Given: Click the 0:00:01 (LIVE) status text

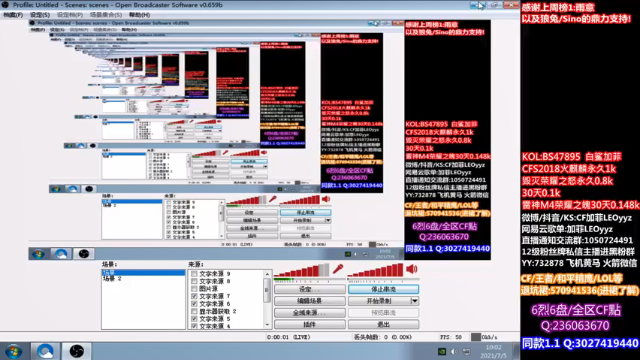Looking at the screenshot, I should pyautogui.click(x=289, y=337).
